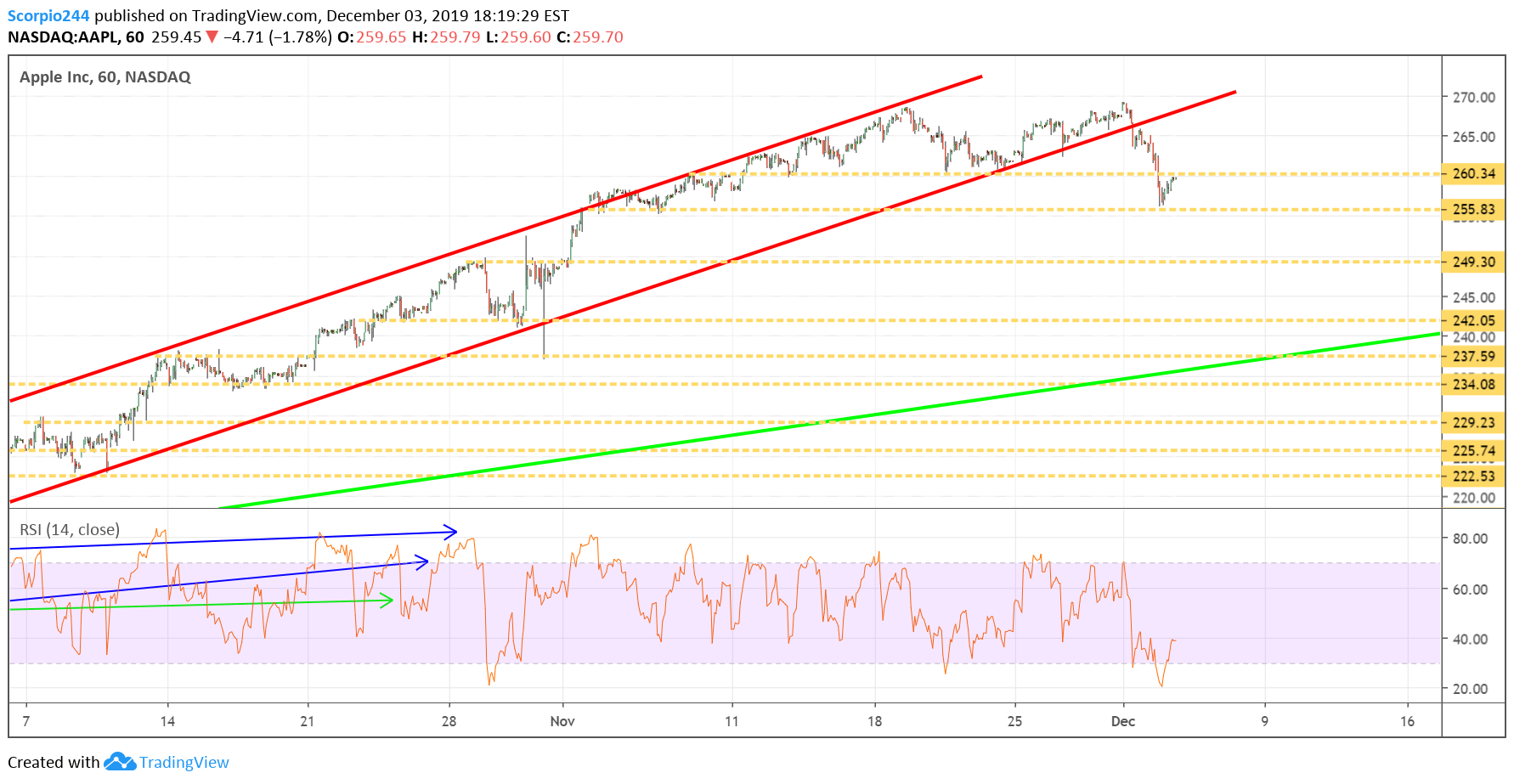Click the H:259.79 high price value

tap(446, 37)
